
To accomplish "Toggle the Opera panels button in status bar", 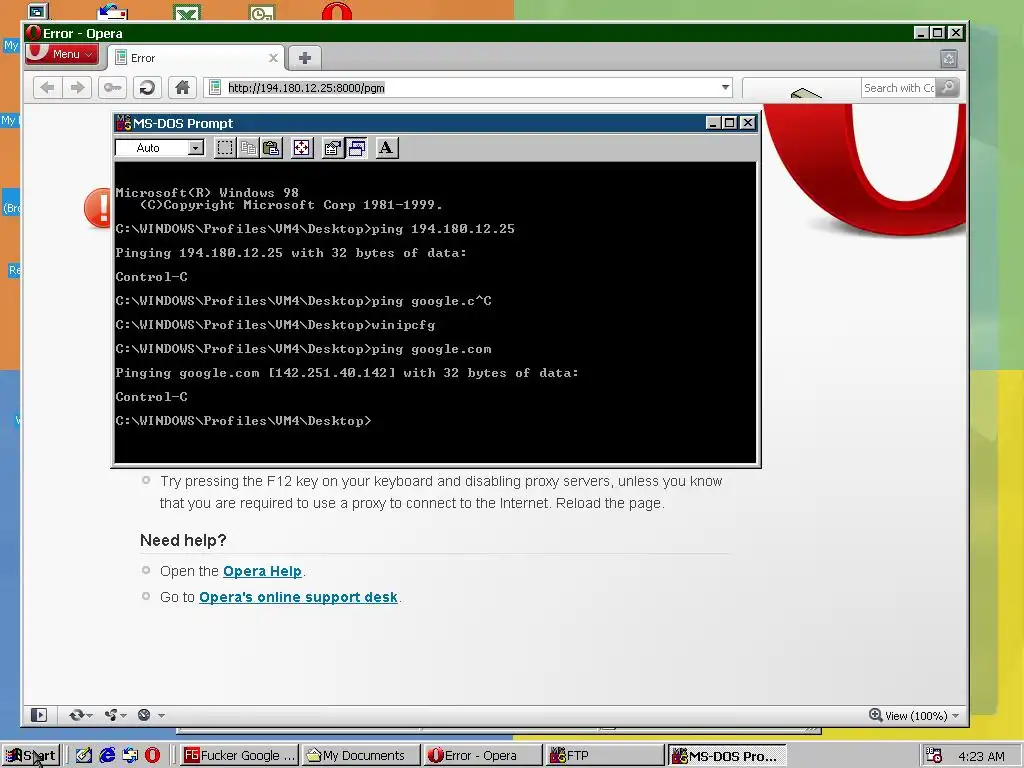I will (x=39, y=715).
